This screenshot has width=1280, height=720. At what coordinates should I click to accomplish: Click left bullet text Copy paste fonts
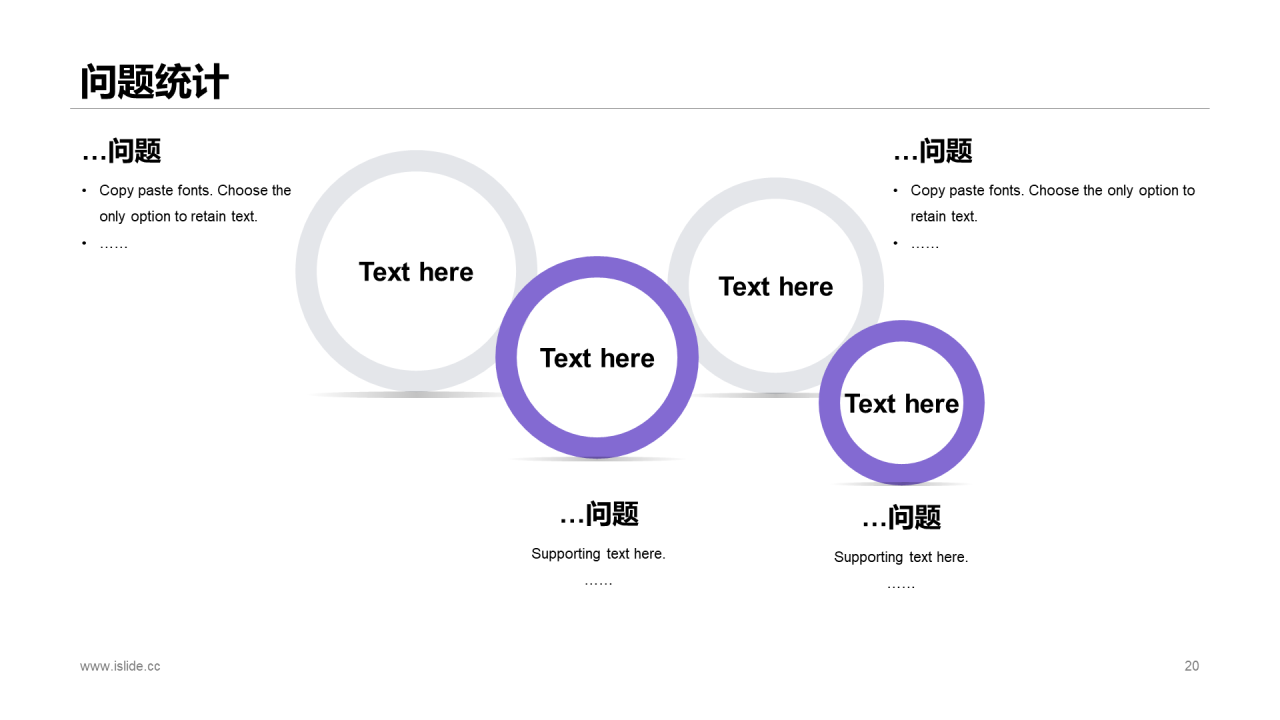pos(195,203)
